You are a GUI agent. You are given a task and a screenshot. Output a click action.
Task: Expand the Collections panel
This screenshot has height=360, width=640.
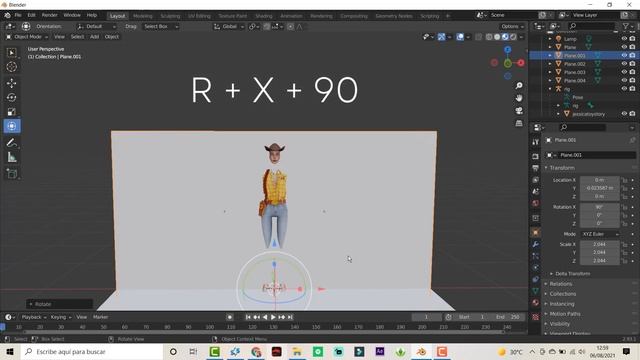tap(563, 294)
